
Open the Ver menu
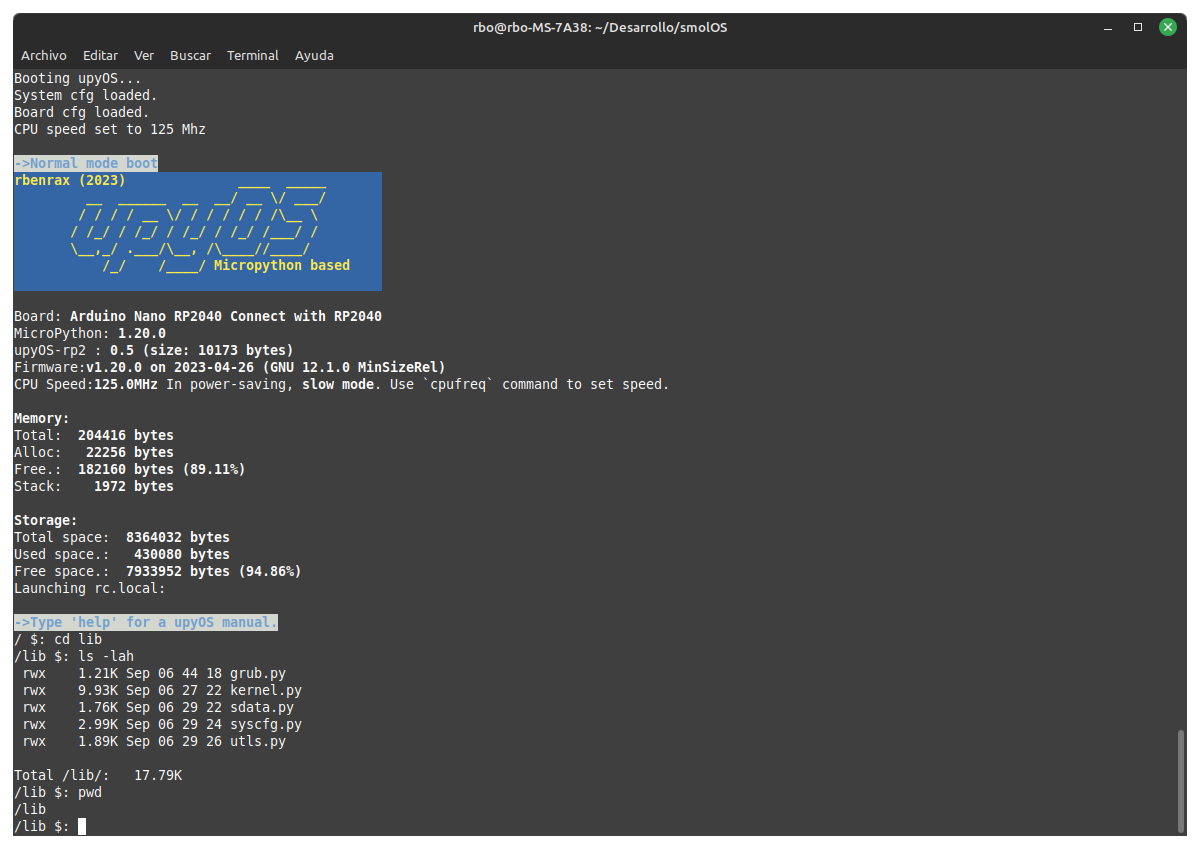tap(143, 55)
